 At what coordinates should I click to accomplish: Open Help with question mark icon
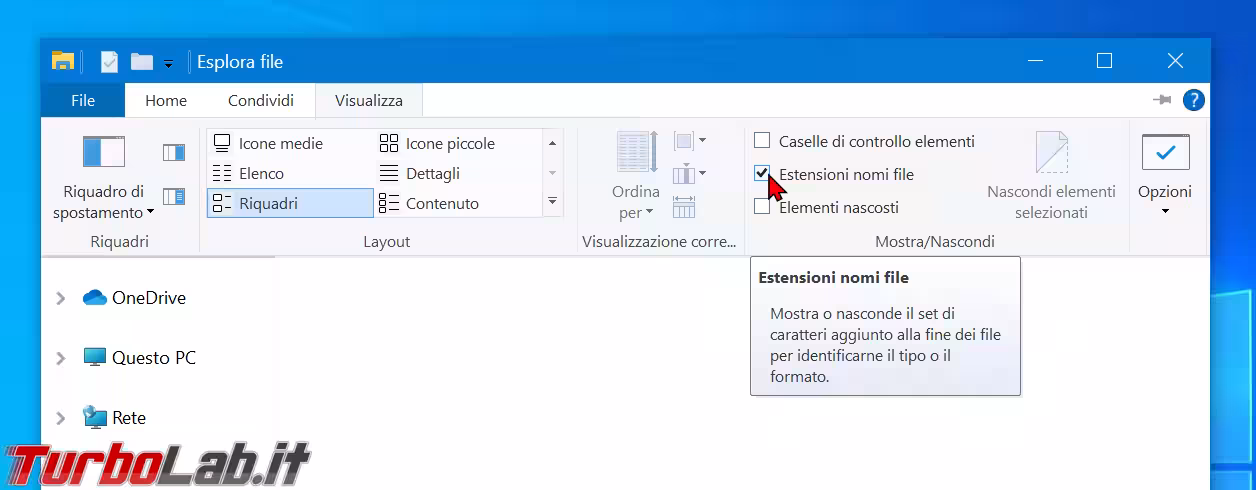1193,100
